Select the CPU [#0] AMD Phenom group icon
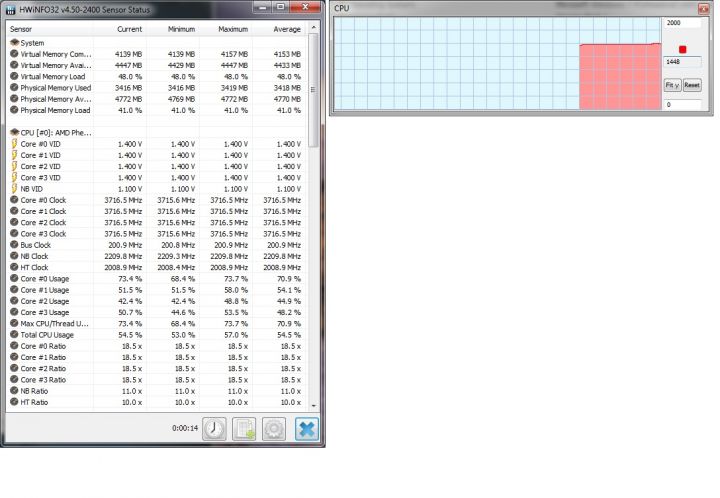This screenshot has height=498, width=720. pos(14,133)
